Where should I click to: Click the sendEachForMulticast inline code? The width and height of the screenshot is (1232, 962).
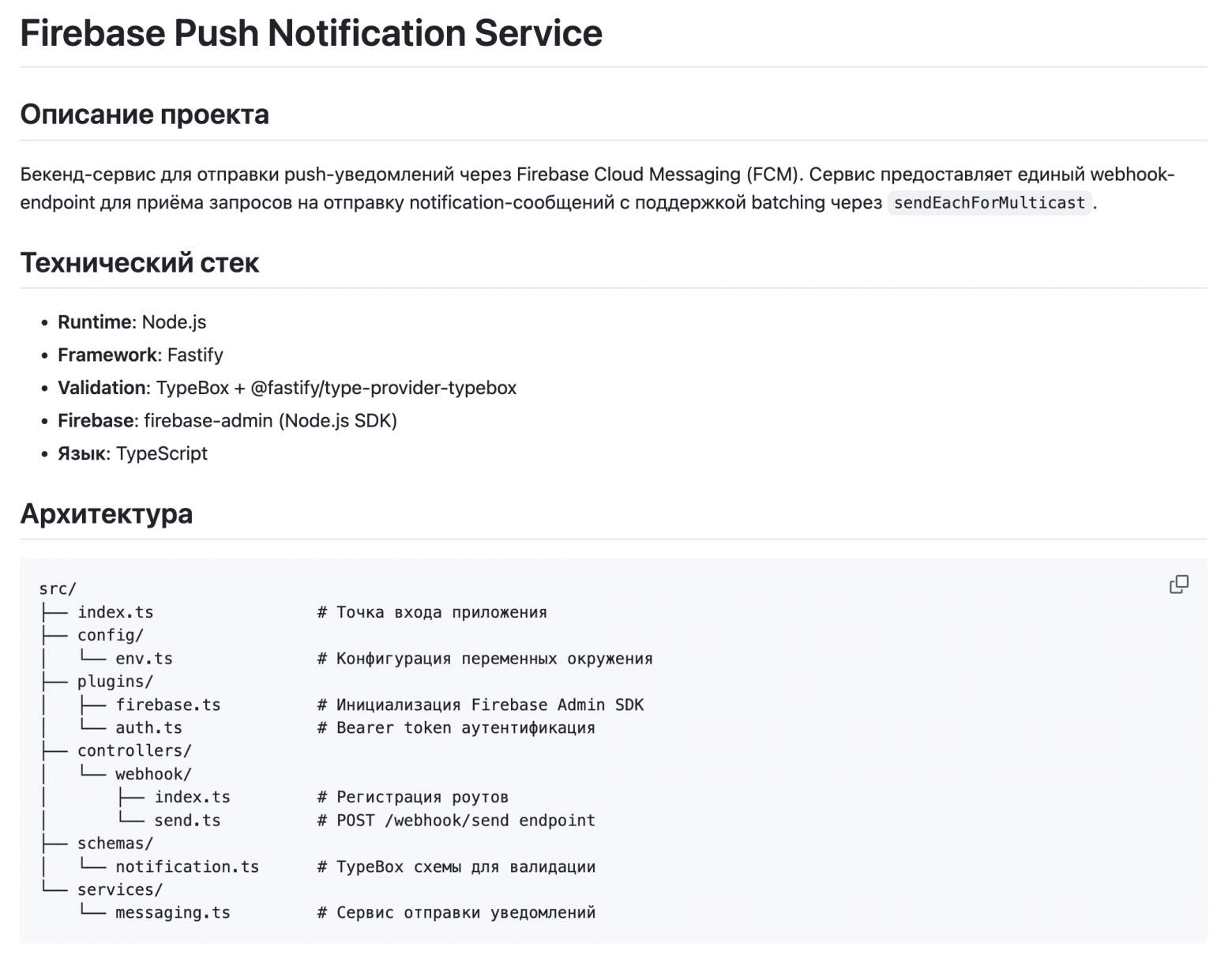(989, 203)
